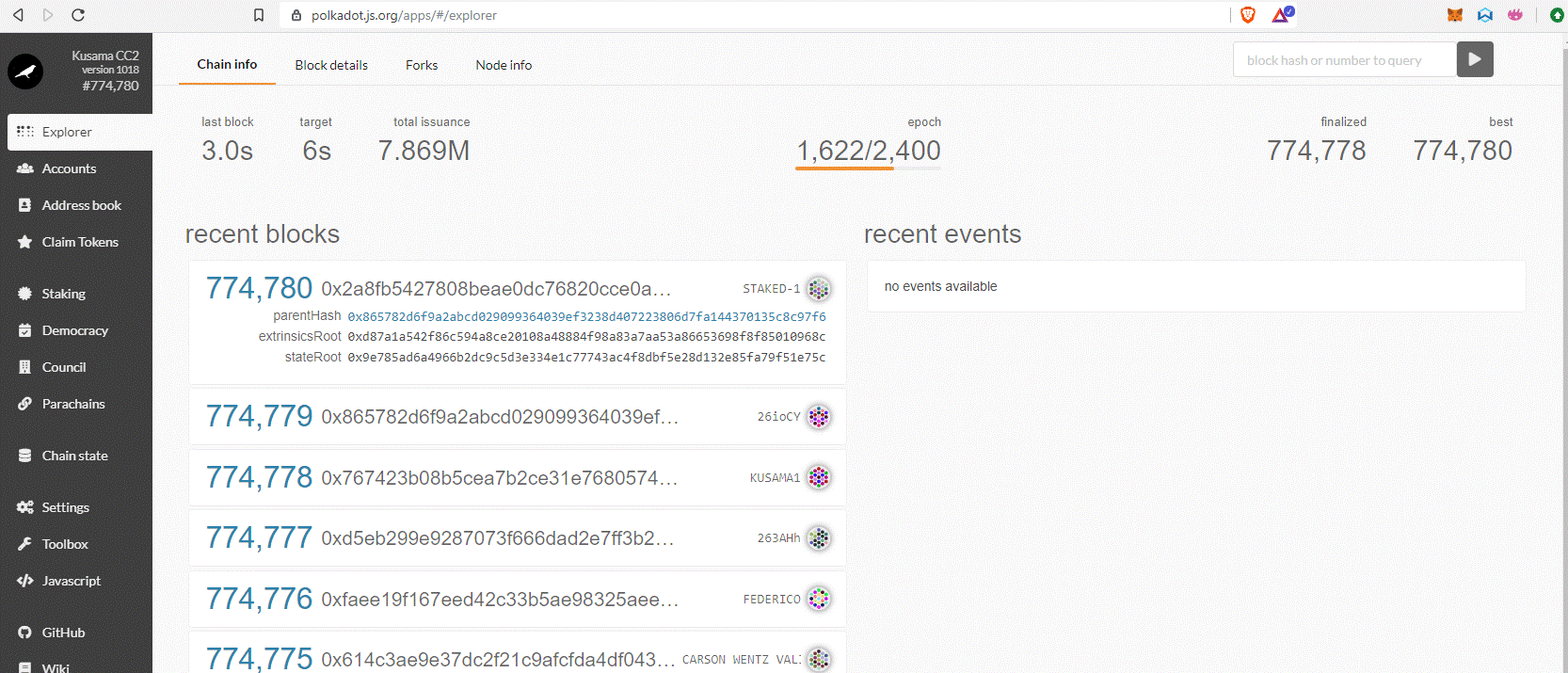
Task: Click the 26ioCY validator identicon
Action: pyautogui.click(x=819, y=416)
